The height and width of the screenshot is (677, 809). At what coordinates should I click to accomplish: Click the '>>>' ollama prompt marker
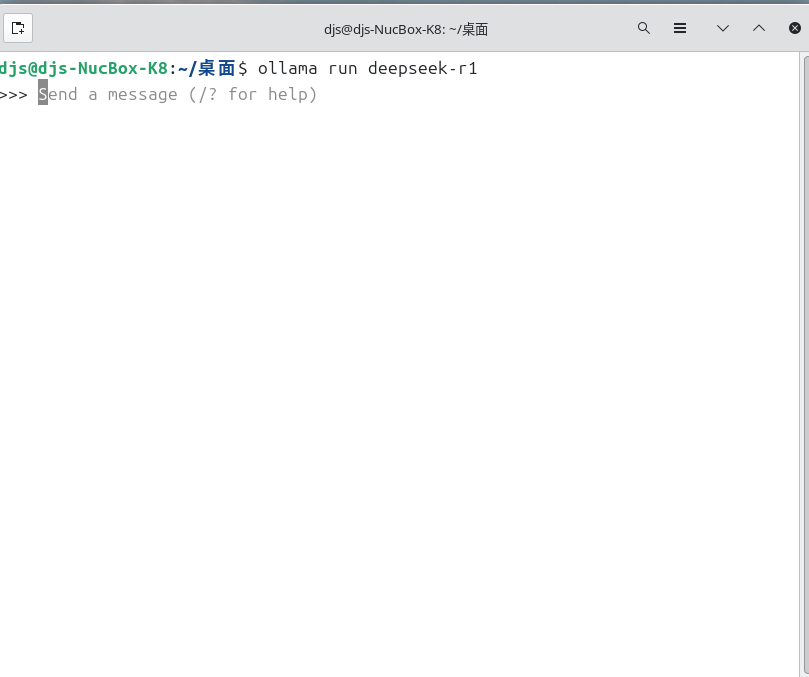[13, 95]
